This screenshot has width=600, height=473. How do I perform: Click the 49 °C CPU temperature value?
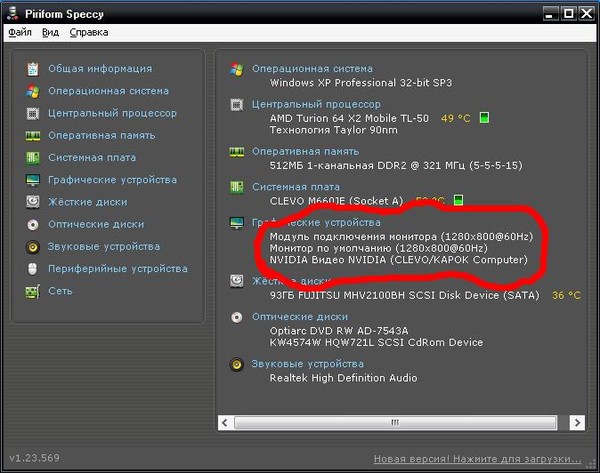tap(456, 118)
